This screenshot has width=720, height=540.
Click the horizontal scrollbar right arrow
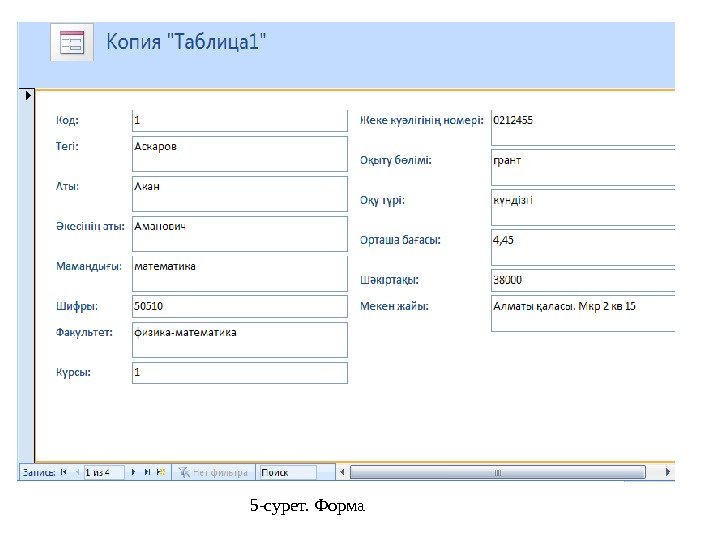pyautogui.click(x=668, y=472)
